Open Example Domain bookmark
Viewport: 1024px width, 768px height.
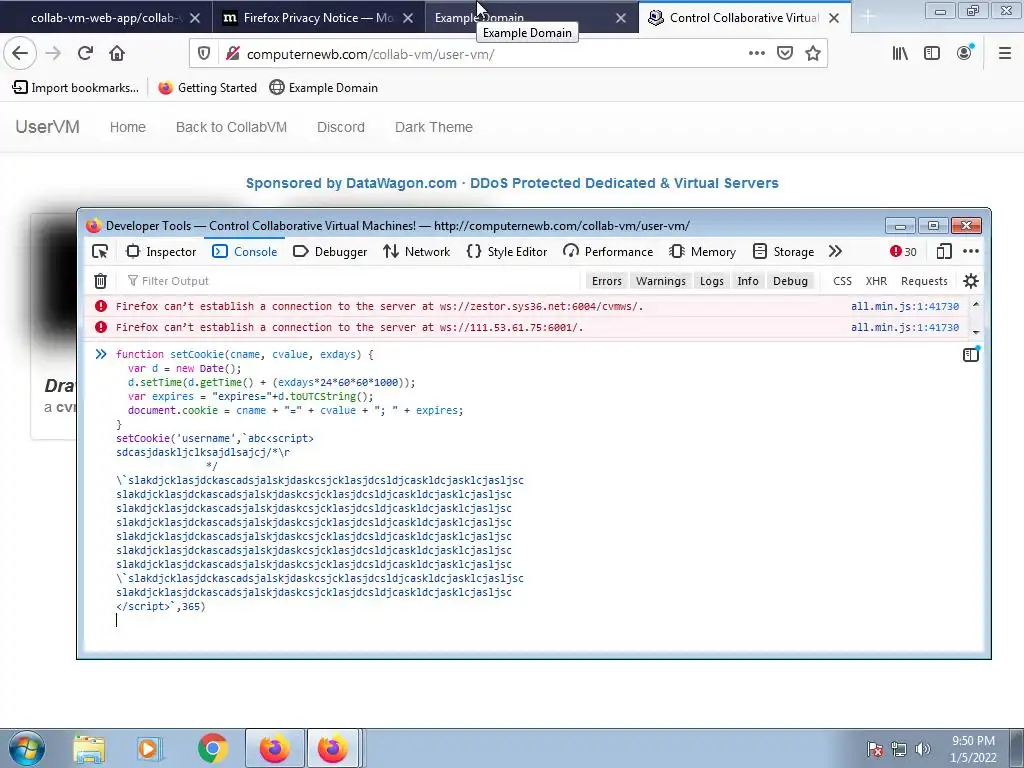pyautogui.click(x=324, y=88)
